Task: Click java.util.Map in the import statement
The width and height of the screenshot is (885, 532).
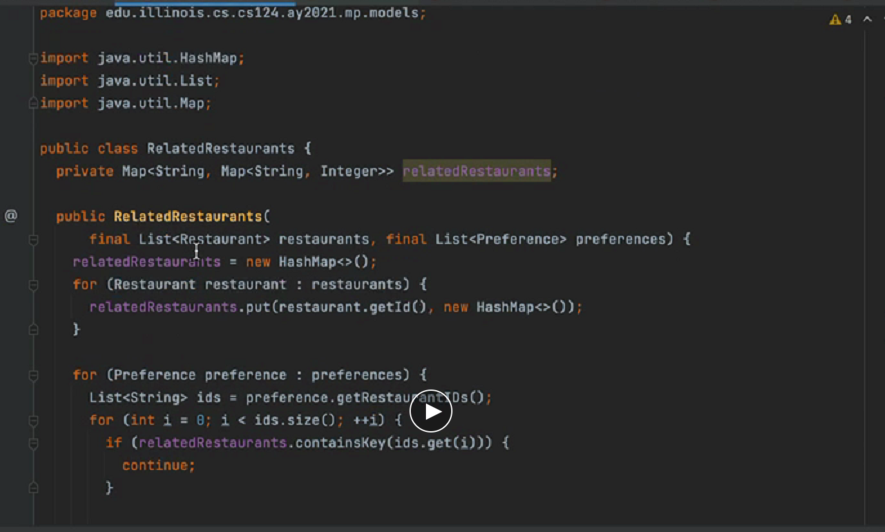Action: click(x=151, y=103)
